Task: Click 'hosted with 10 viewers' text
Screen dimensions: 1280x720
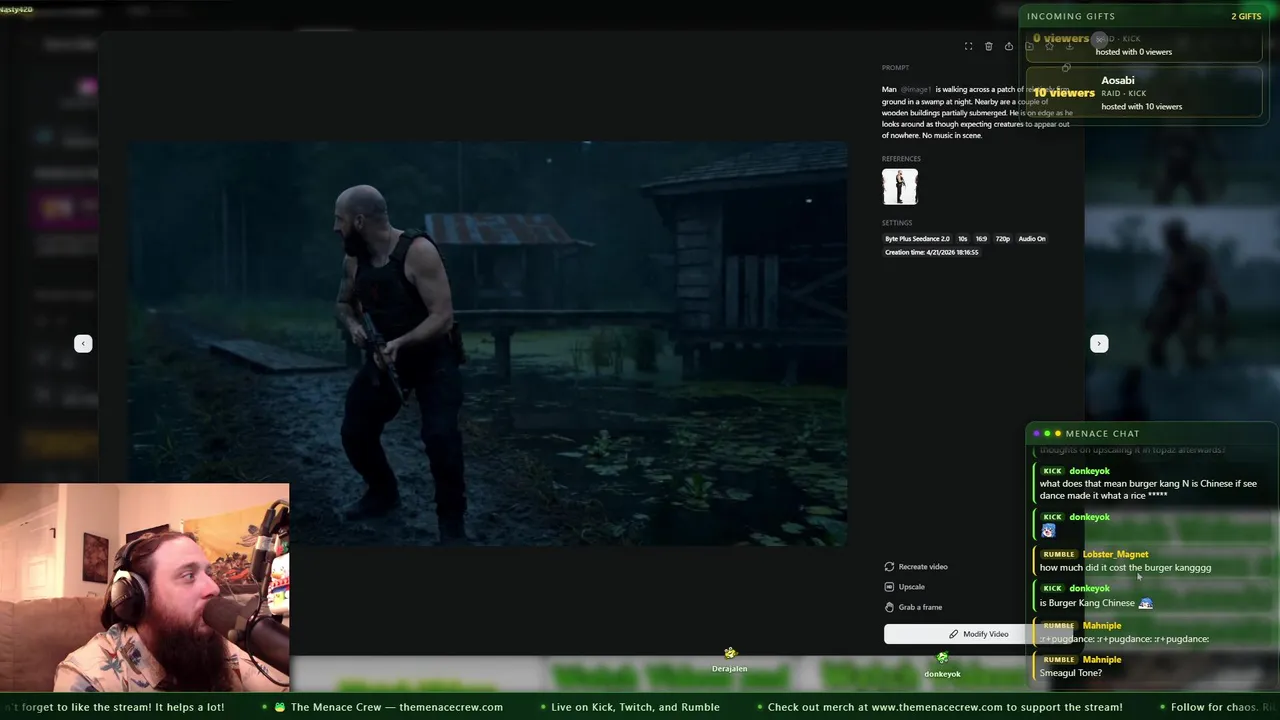Action: (1141, 107)
